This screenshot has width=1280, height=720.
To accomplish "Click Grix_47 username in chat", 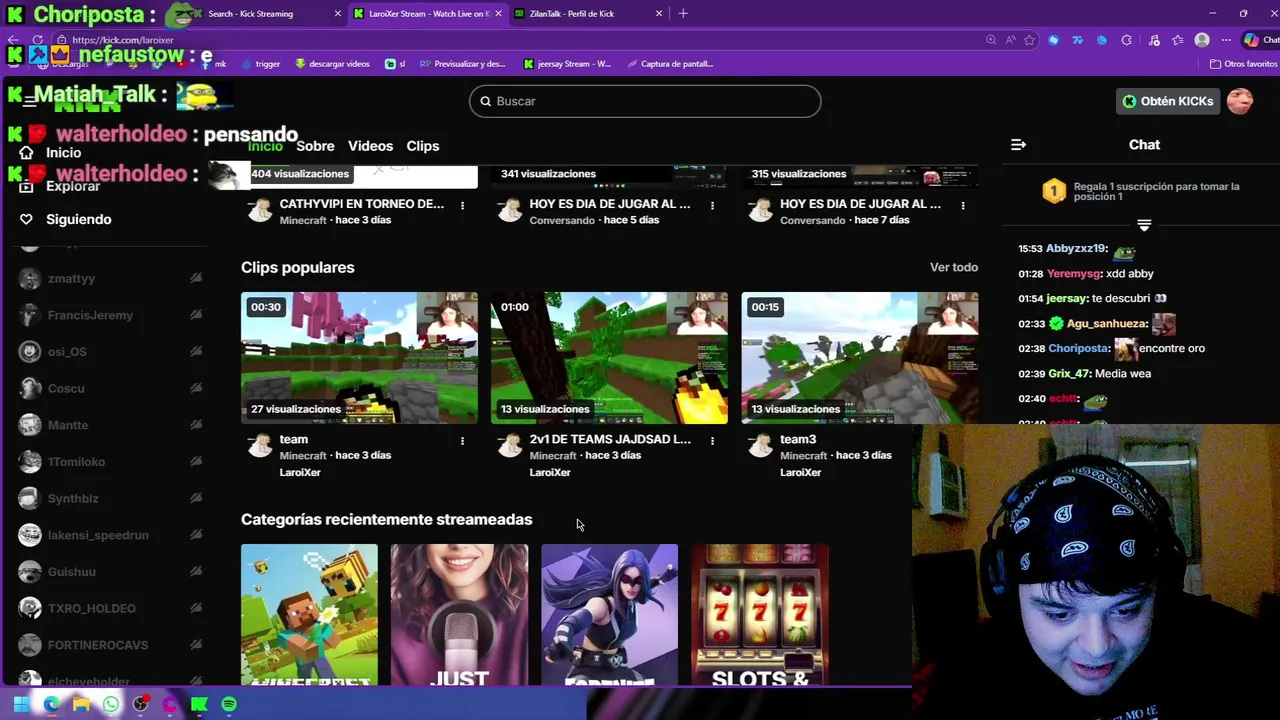I will tap(1069, 374).
